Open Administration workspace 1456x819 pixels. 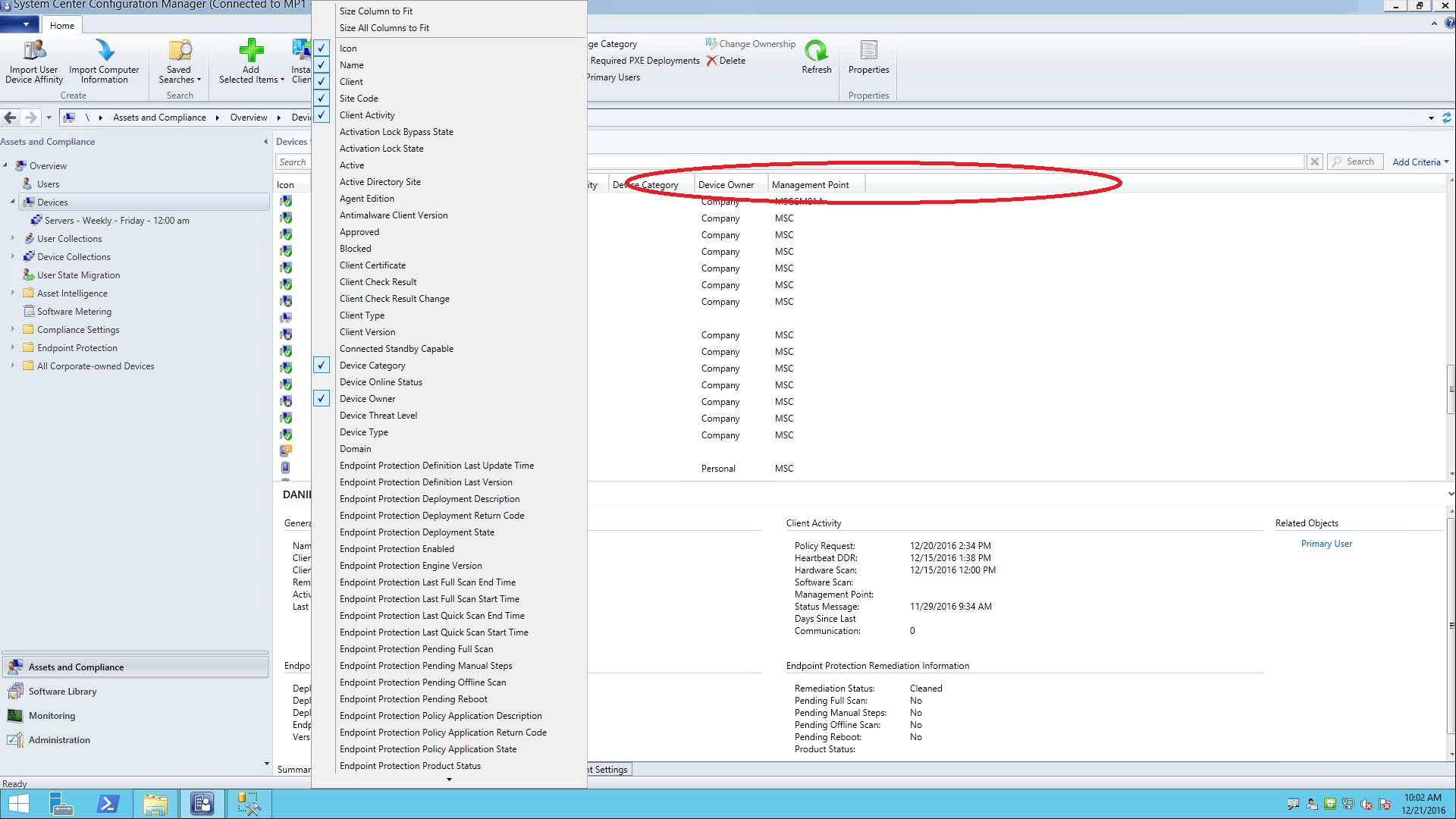point(135,740)
